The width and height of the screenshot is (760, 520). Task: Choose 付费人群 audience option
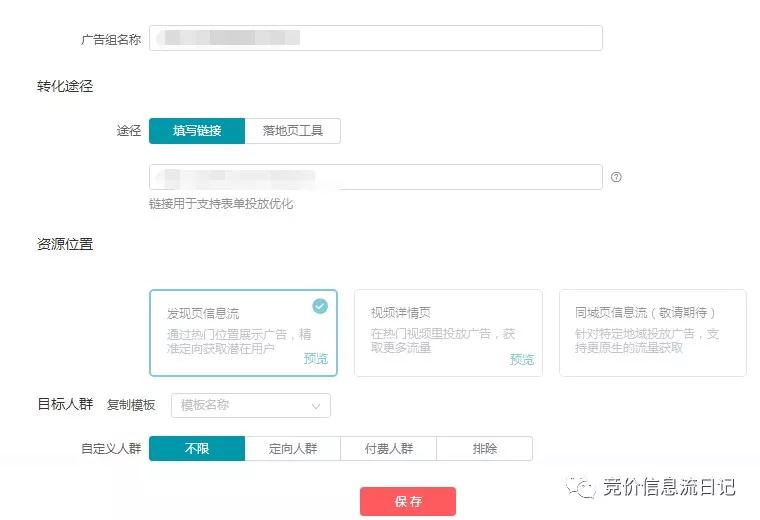pyautogui.click(x=389, y=449)
